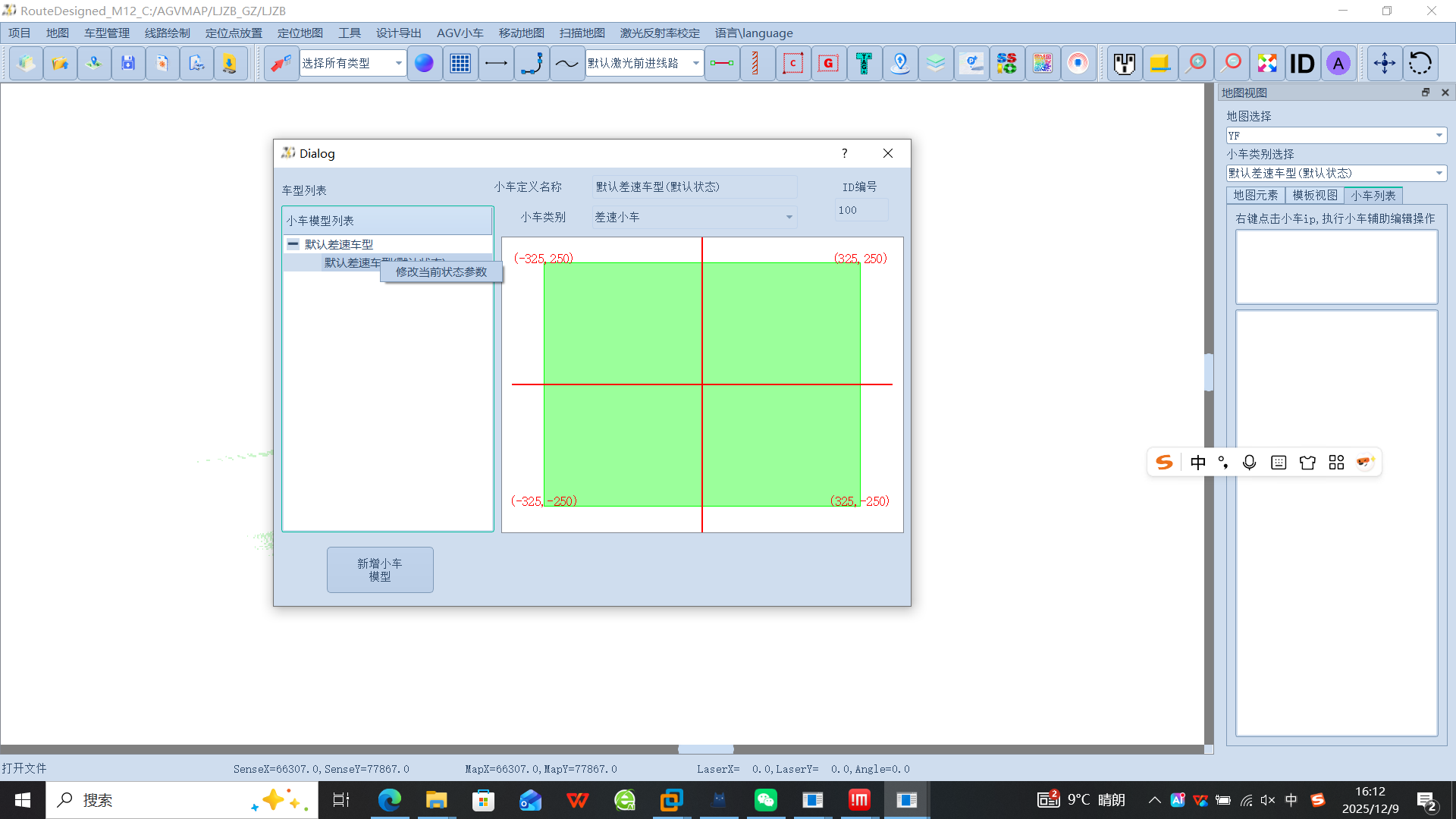
Task: Open WeChat from the taskbar
Action: click(x=765, y=800)
